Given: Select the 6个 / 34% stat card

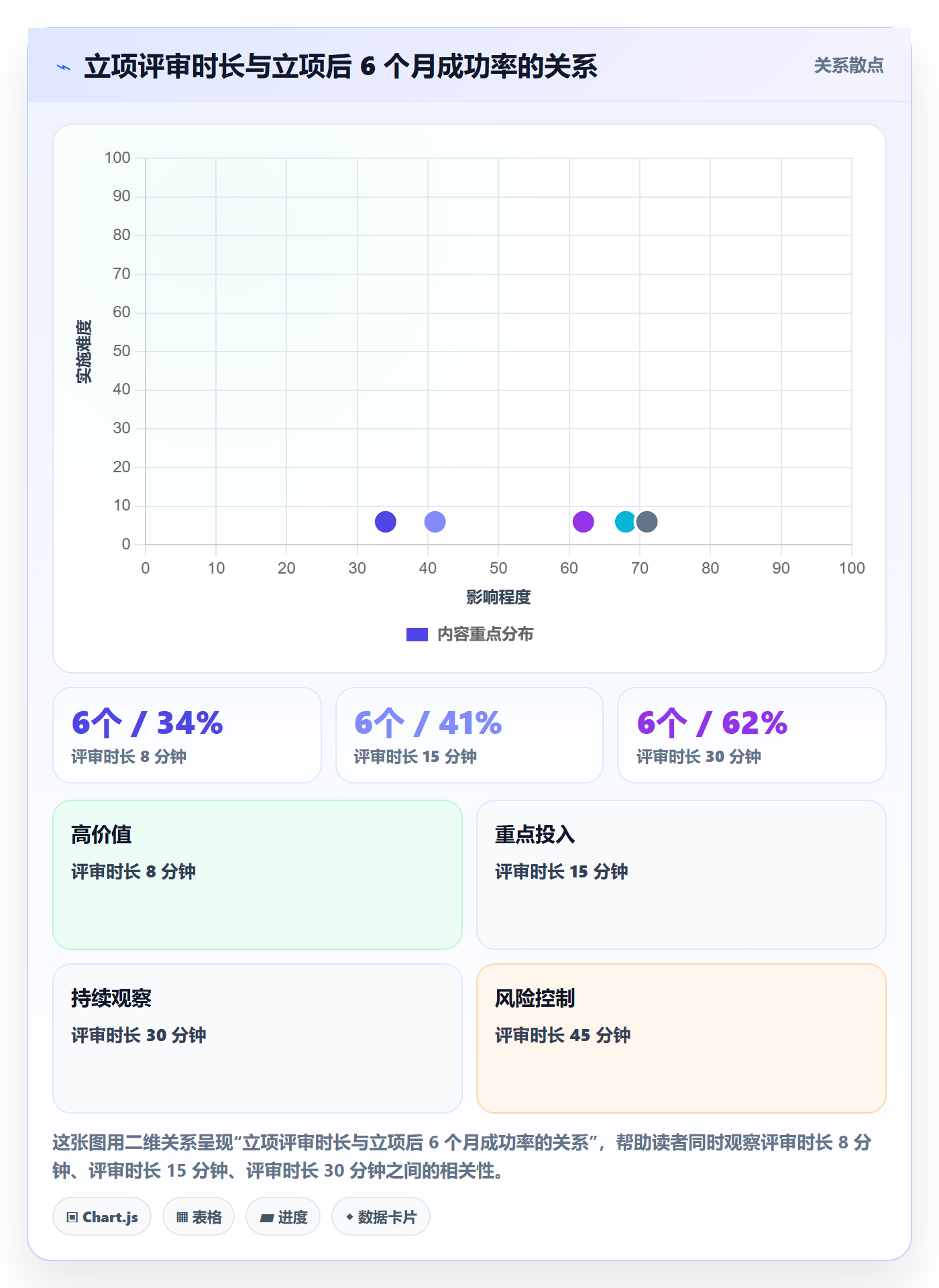Looking at the screenshot, I should click(187, 735).
